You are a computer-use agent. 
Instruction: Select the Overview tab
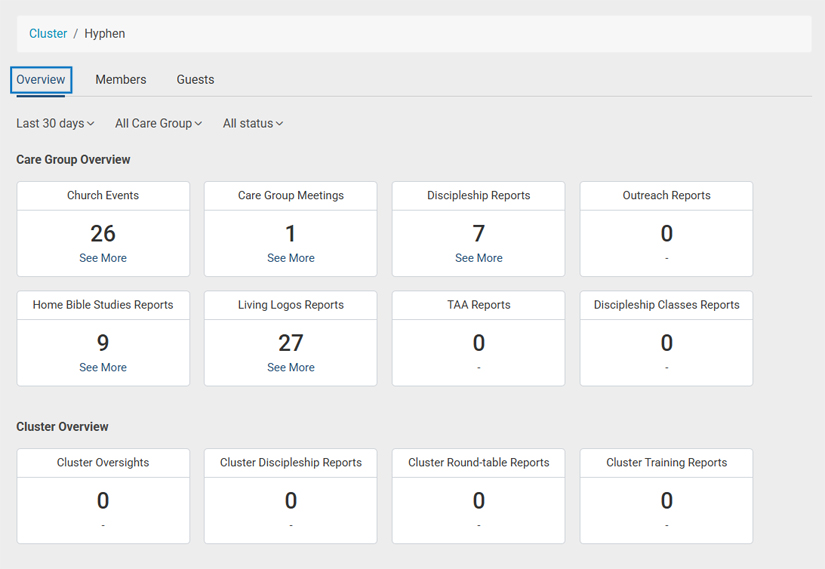tap(41, 80)
